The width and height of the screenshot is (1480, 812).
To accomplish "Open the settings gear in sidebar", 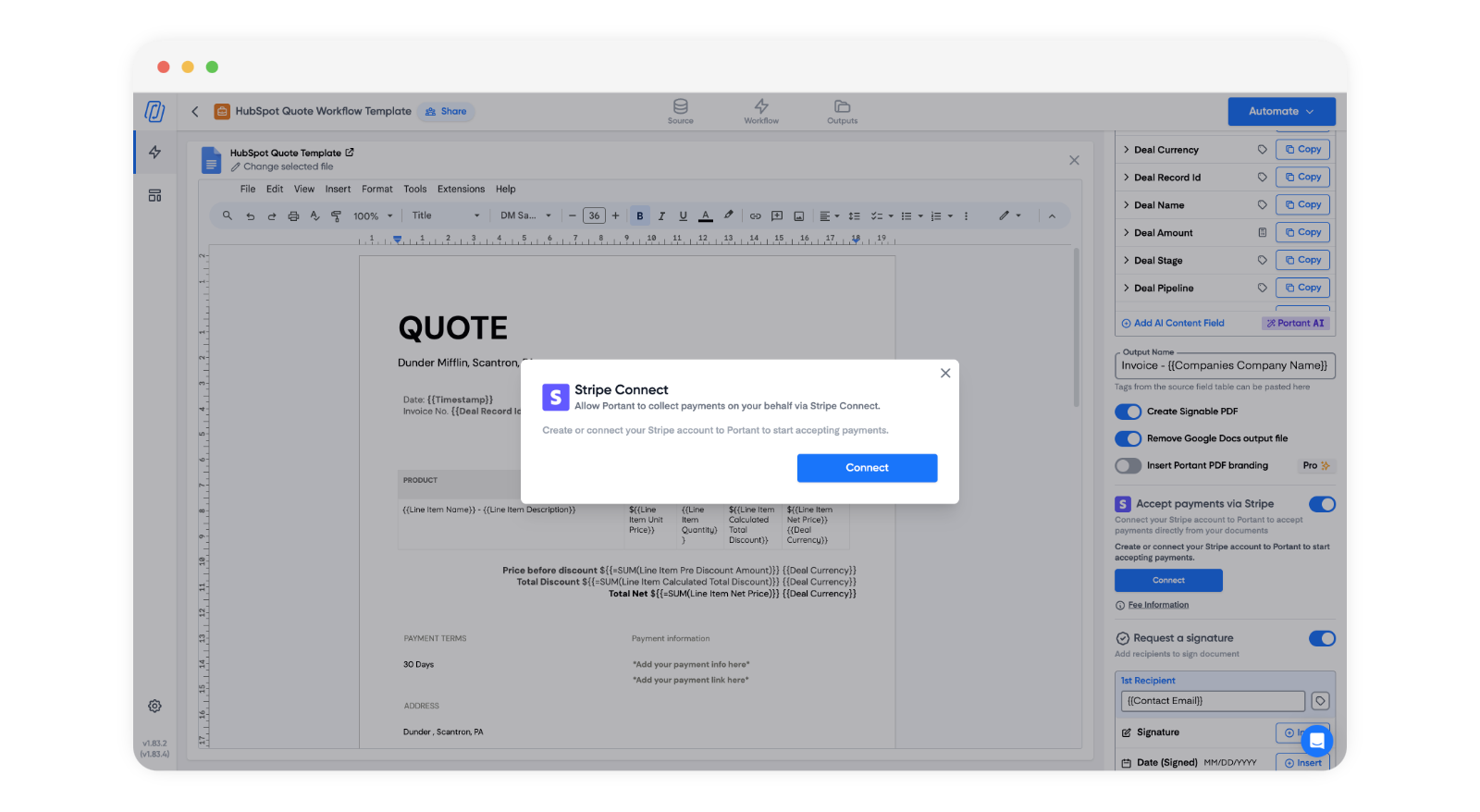I will (154, 706).
